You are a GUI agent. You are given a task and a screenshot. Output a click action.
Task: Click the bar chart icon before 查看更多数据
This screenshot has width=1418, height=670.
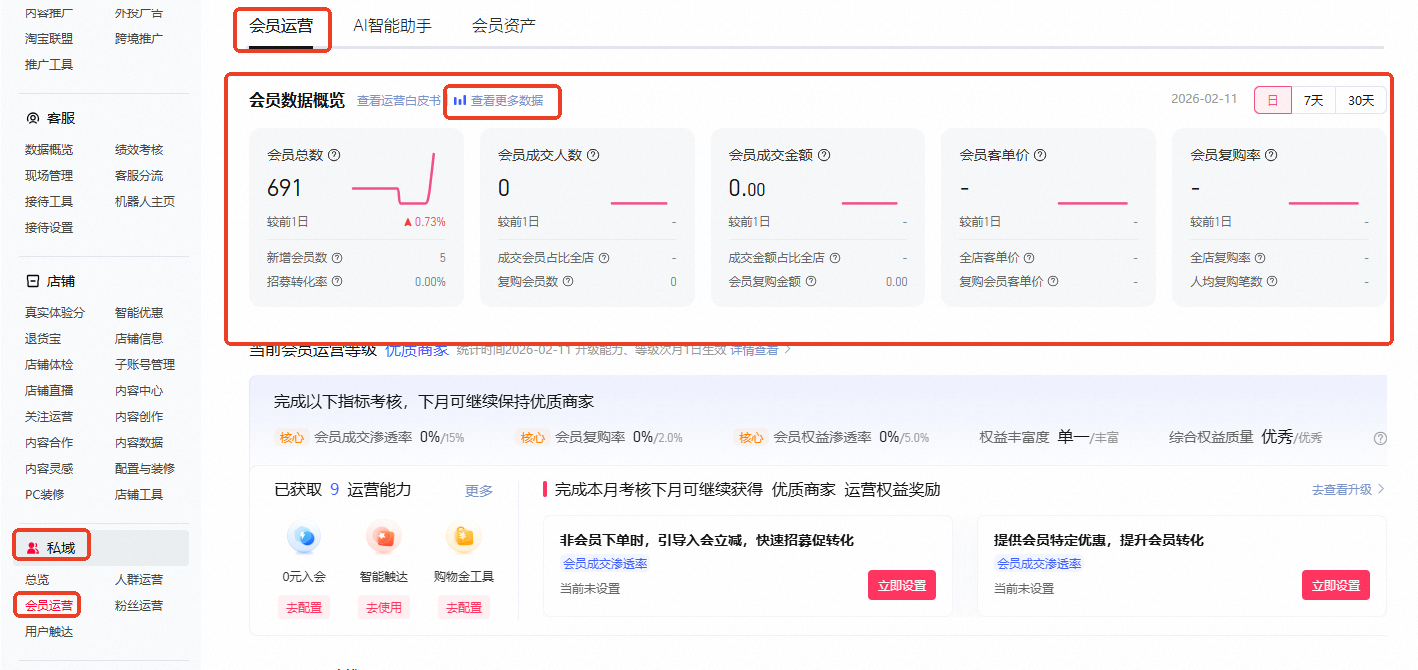coord(460,101)
